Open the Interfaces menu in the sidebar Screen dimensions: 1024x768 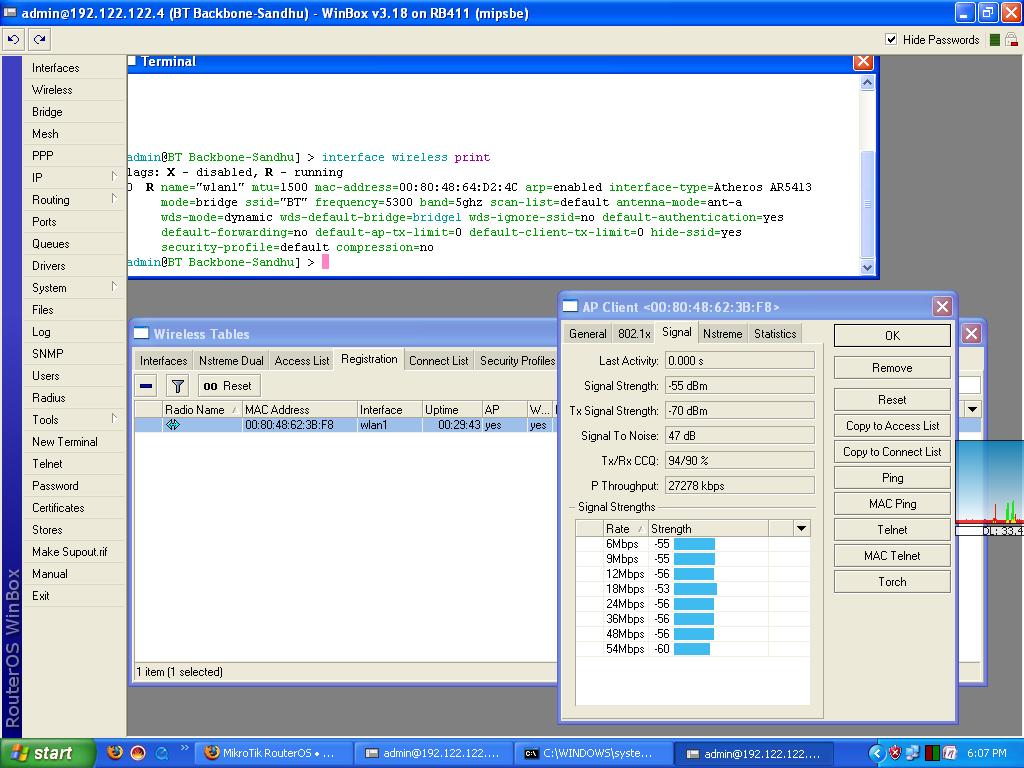click(56, 68)
